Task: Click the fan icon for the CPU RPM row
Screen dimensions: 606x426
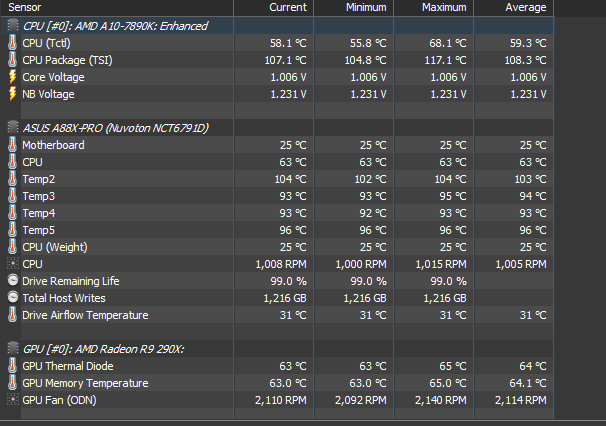Action: click(x=13, y=264)
